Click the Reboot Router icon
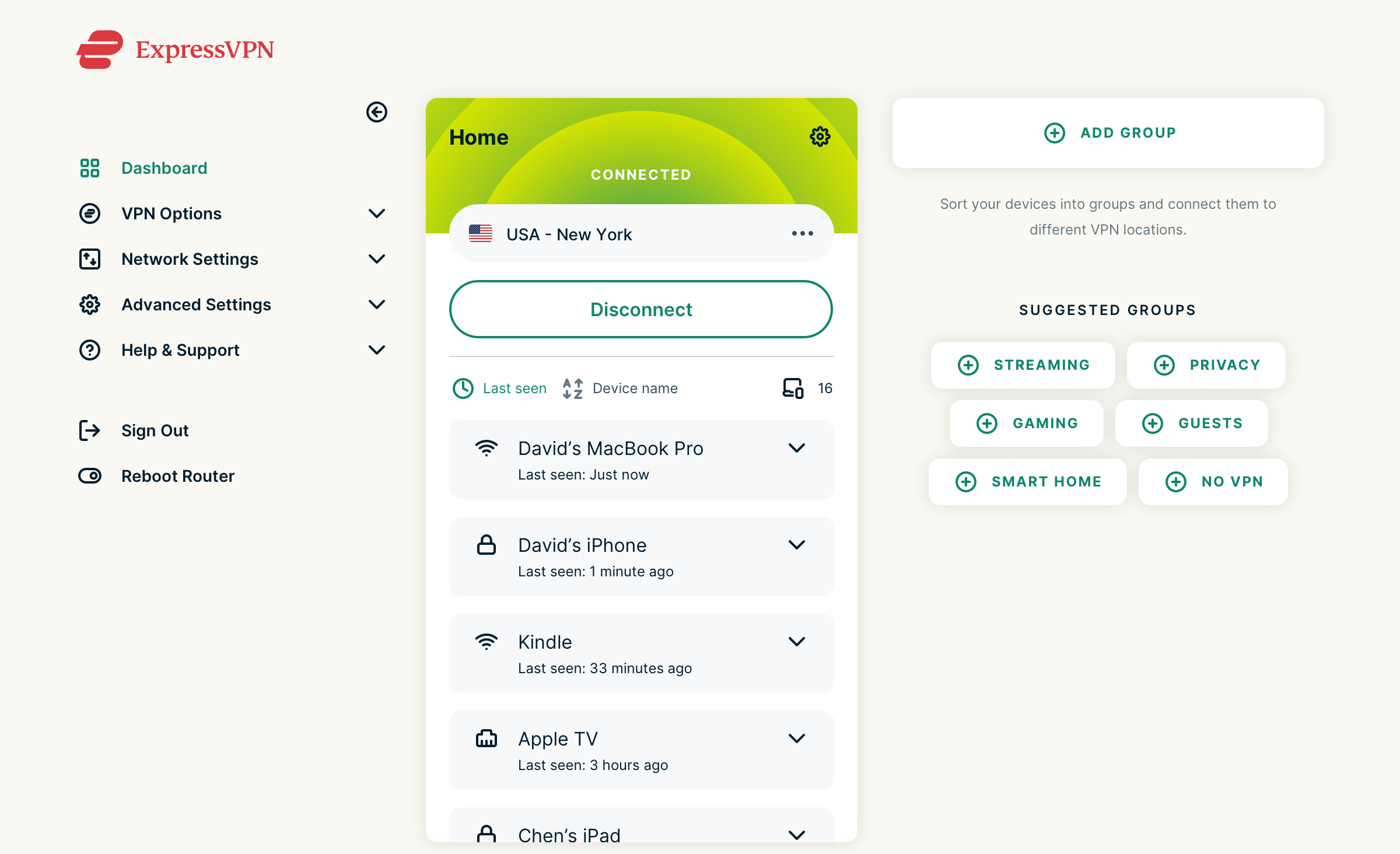This screenshot has width=1400, height=854. click(89, 476)
